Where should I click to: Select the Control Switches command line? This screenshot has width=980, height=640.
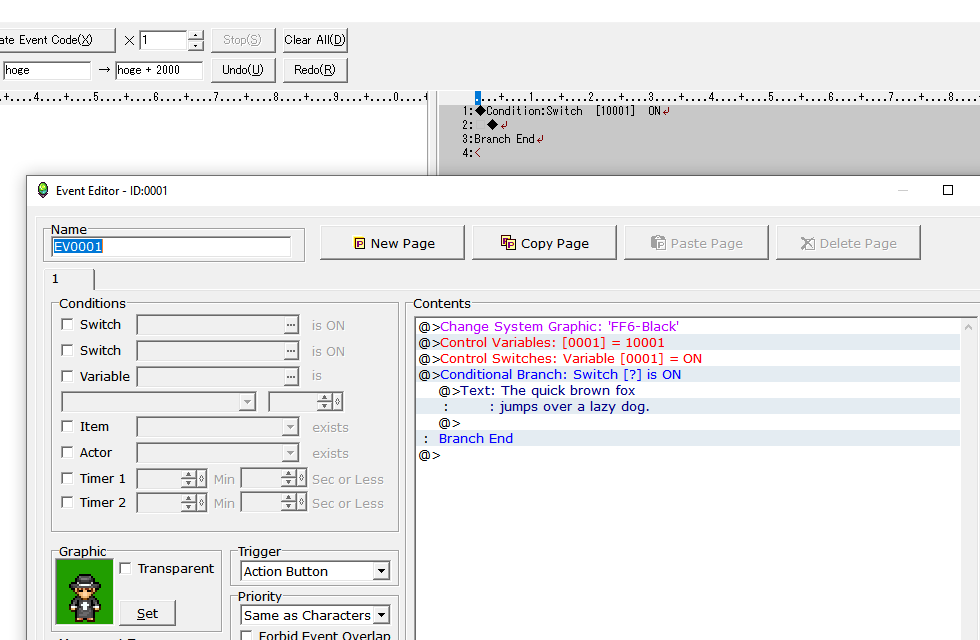(x=688, y=359)
